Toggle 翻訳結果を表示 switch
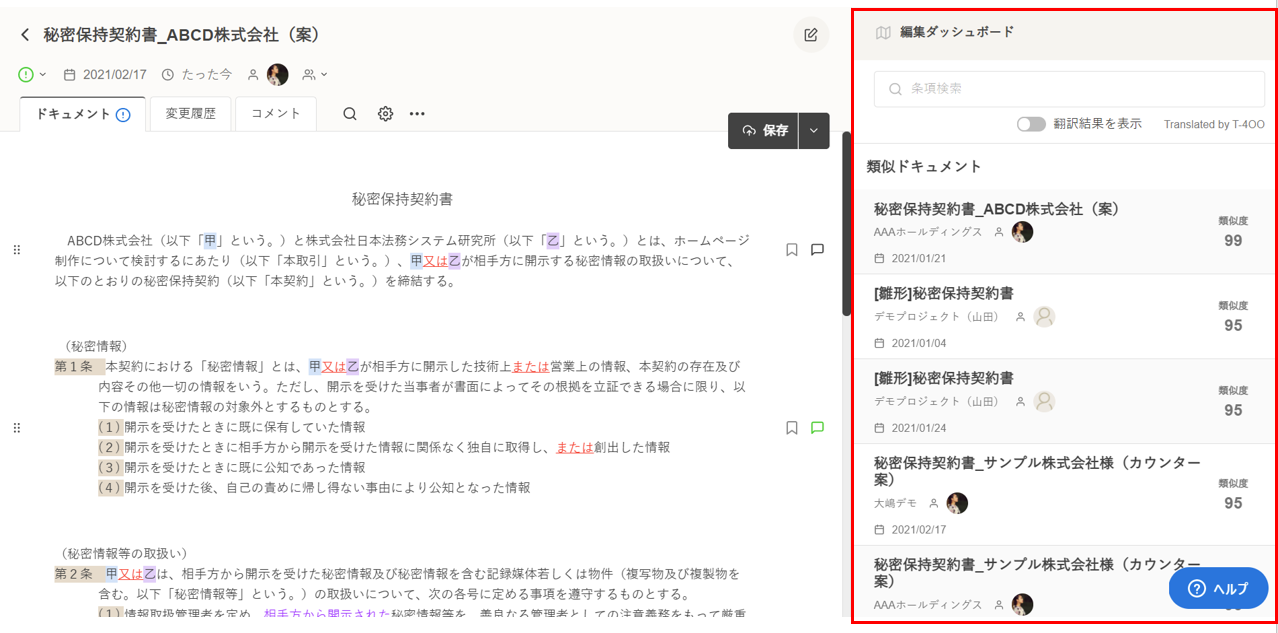Screen dimensions: 1278x633 coord(1031,124)
